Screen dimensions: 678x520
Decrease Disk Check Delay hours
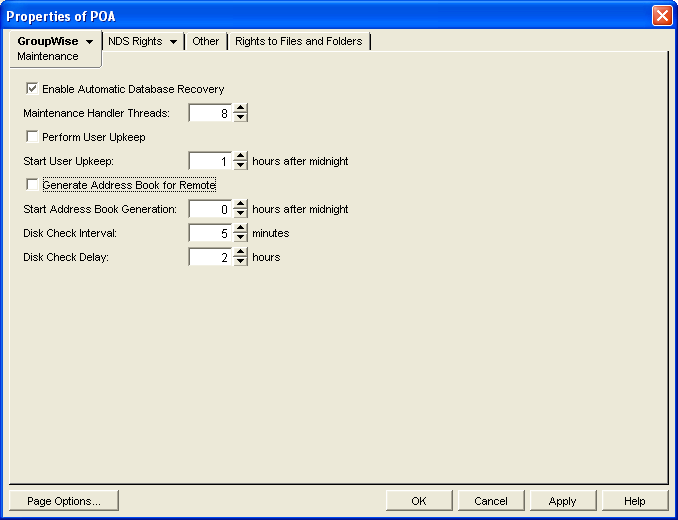(240, 262)
